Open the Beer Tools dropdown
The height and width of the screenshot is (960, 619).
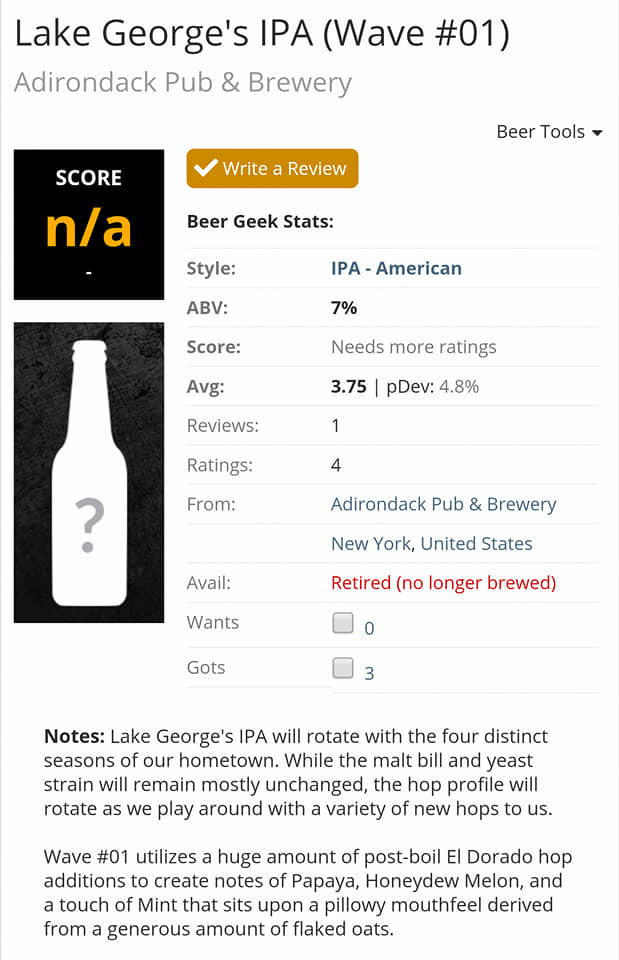[x=548, y=132]
